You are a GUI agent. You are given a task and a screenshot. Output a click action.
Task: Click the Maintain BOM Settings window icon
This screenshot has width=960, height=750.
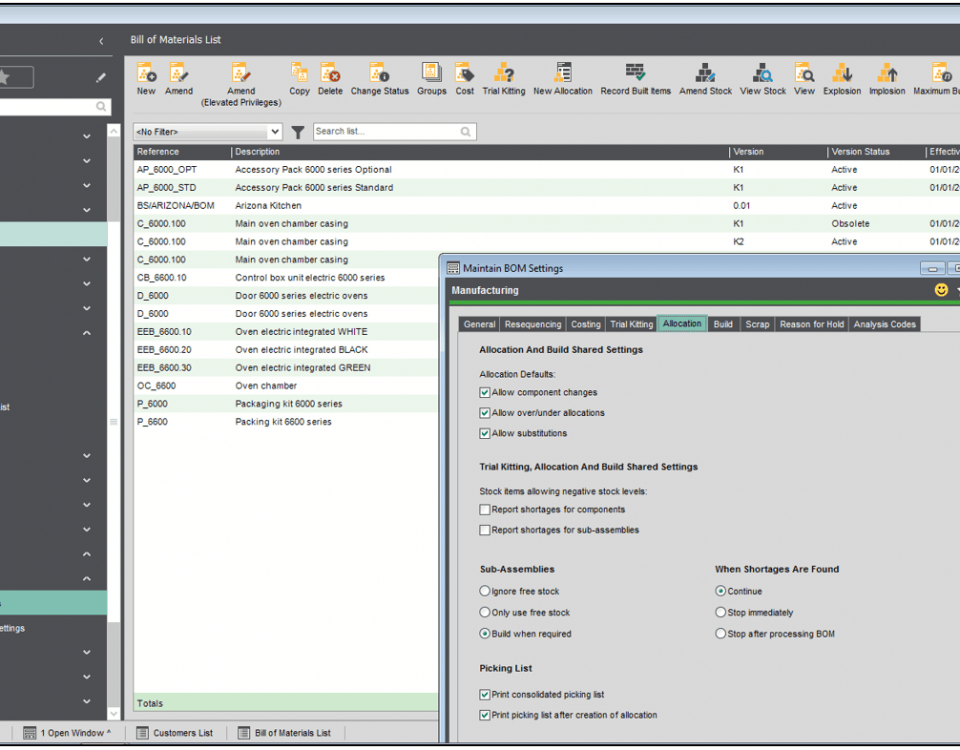(x=453, y=268)
